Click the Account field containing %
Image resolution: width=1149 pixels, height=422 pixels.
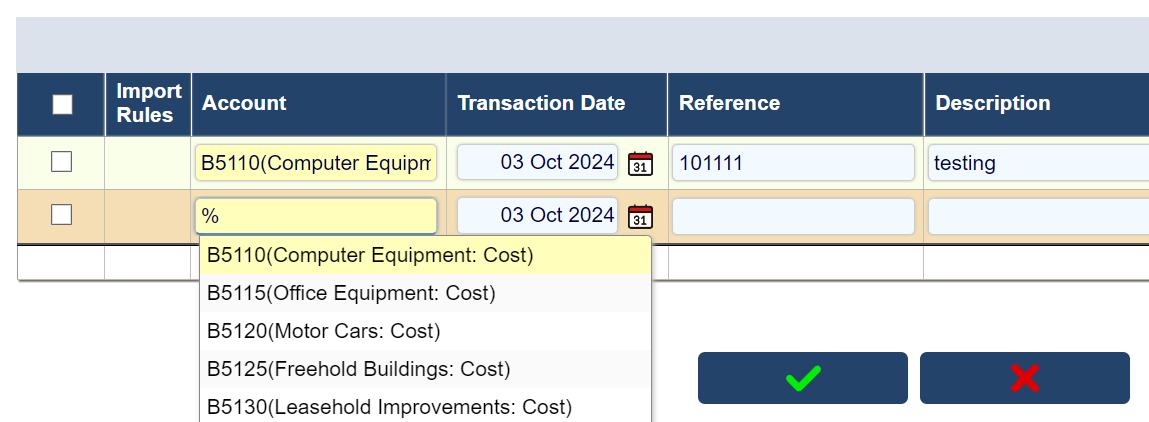(x=316, y=216)
